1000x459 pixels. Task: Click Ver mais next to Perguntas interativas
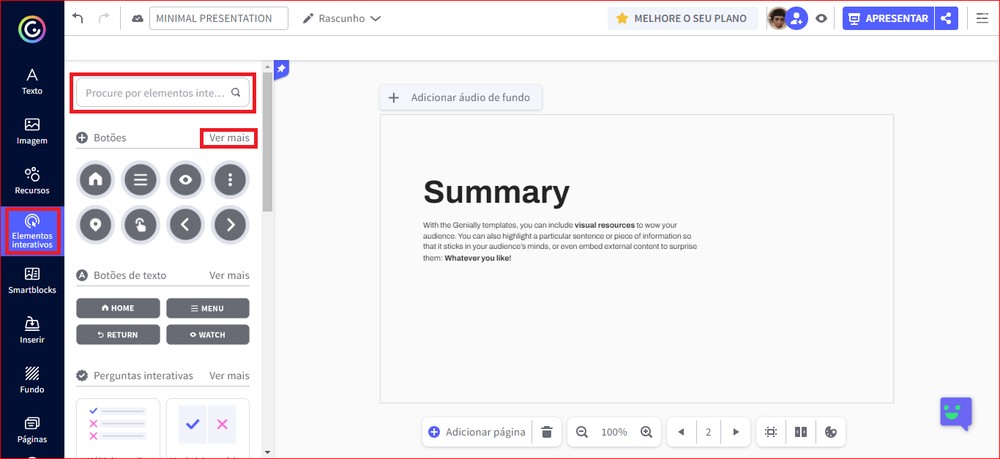point(229,375)
